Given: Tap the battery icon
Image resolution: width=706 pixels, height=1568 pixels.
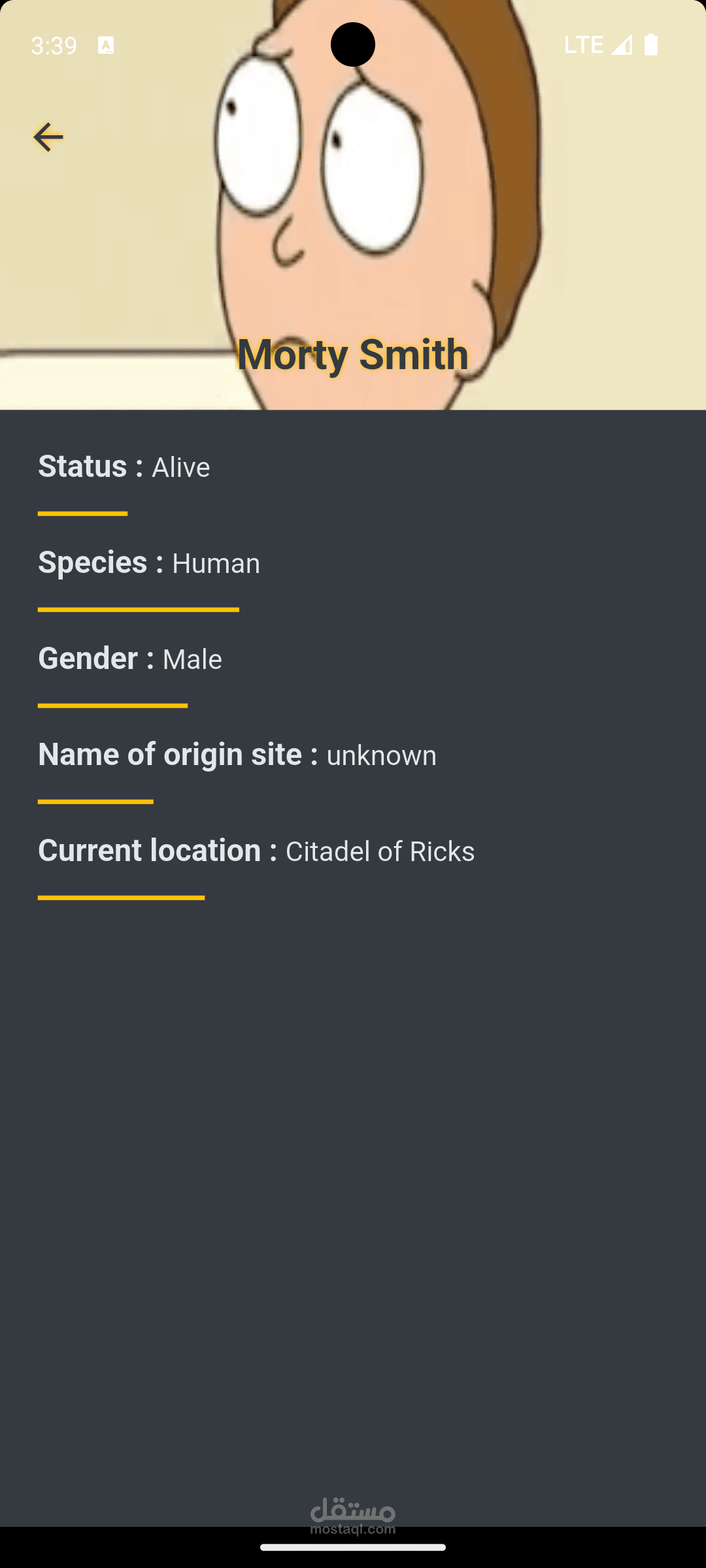Looking at the screenshot, I should click(x=651, y=45).
